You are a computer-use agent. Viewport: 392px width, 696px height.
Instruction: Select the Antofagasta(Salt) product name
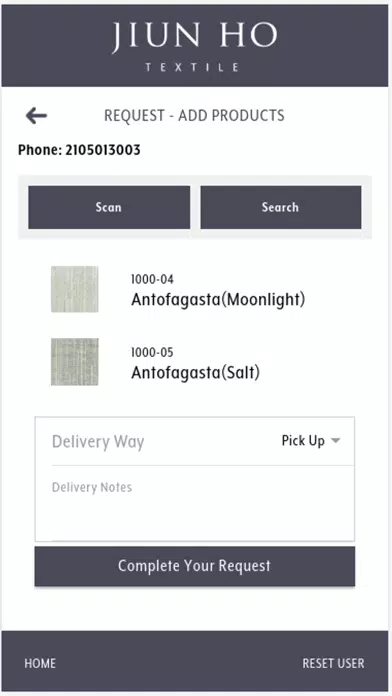195,372
